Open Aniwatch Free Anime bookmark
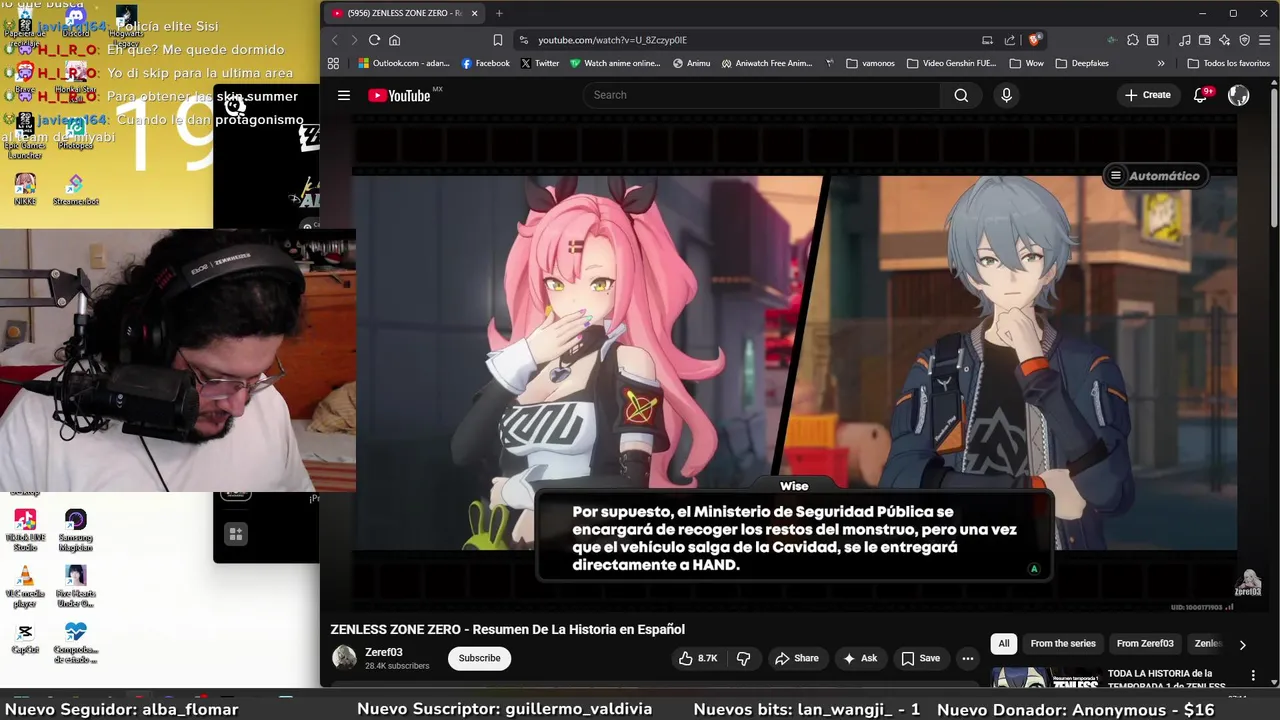This screenshot has height=720, width=1280. (767, 63)
